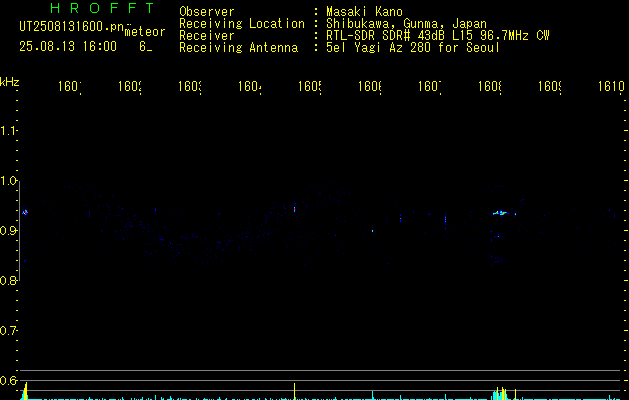Select the filename UT2508131600.pn
Image resolution: width=629 pixels, height=400 pixels.
pyautogui.click(x=72, y=27)
